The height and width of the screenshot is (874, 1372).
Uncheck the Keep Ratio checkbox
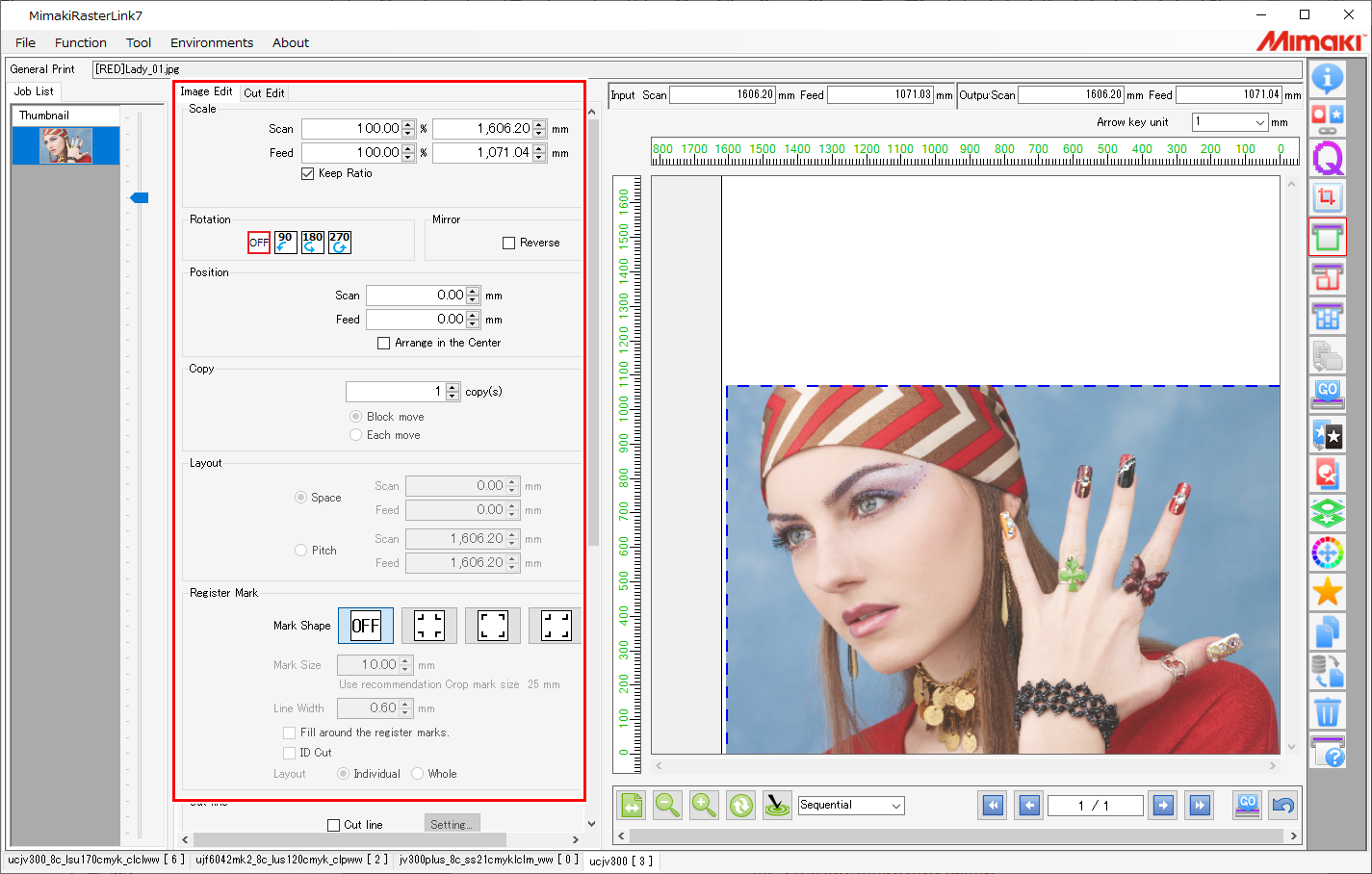point(307,173)
